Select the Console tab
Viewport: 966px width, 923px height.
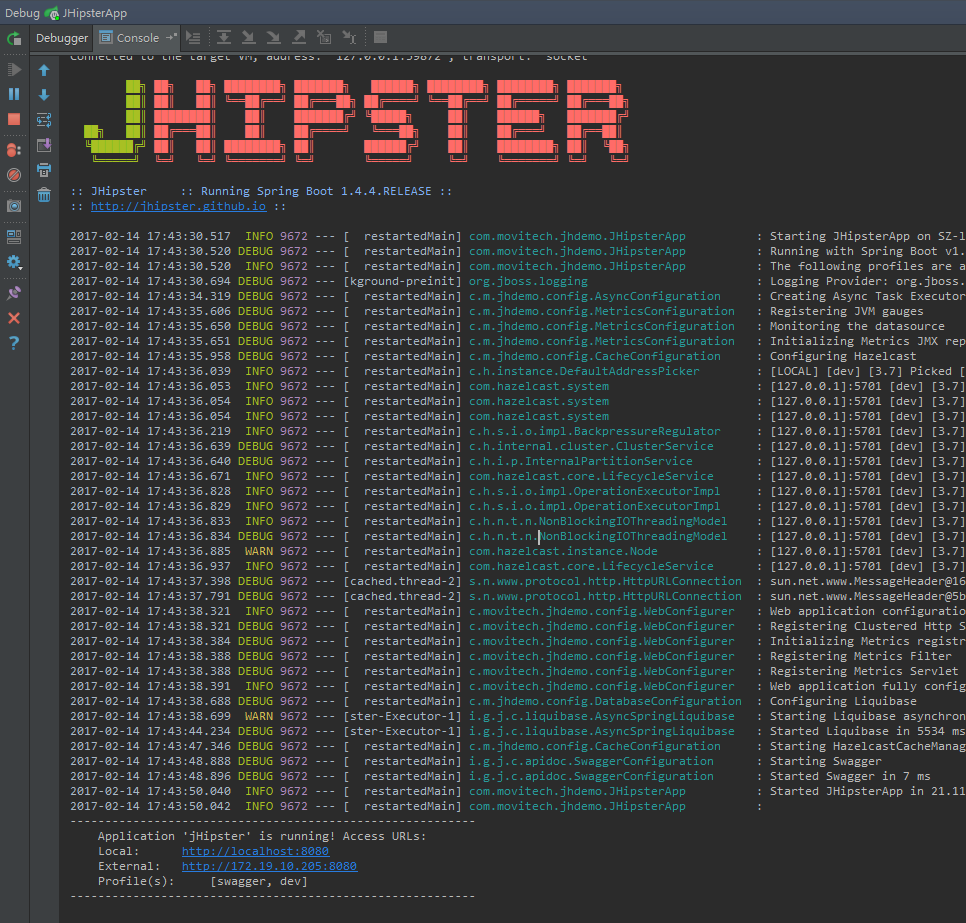(137, 38)
